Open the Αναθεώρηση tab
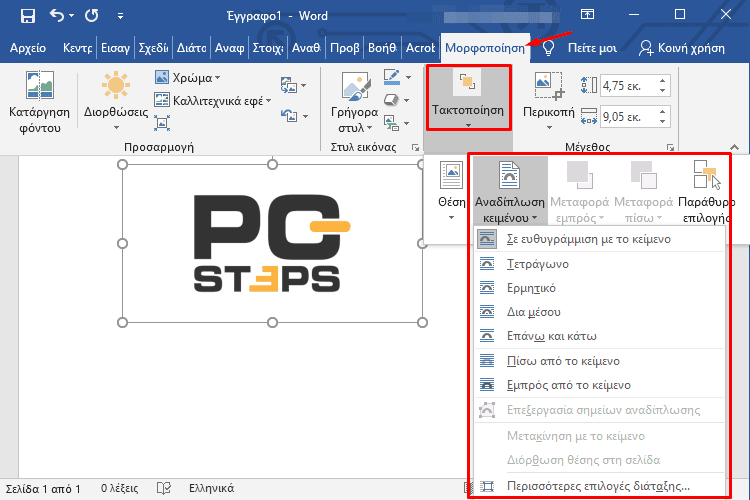Image resolution: width=750 pixels, height=500 pixels. pyautogui.click(x=306, y=48)
